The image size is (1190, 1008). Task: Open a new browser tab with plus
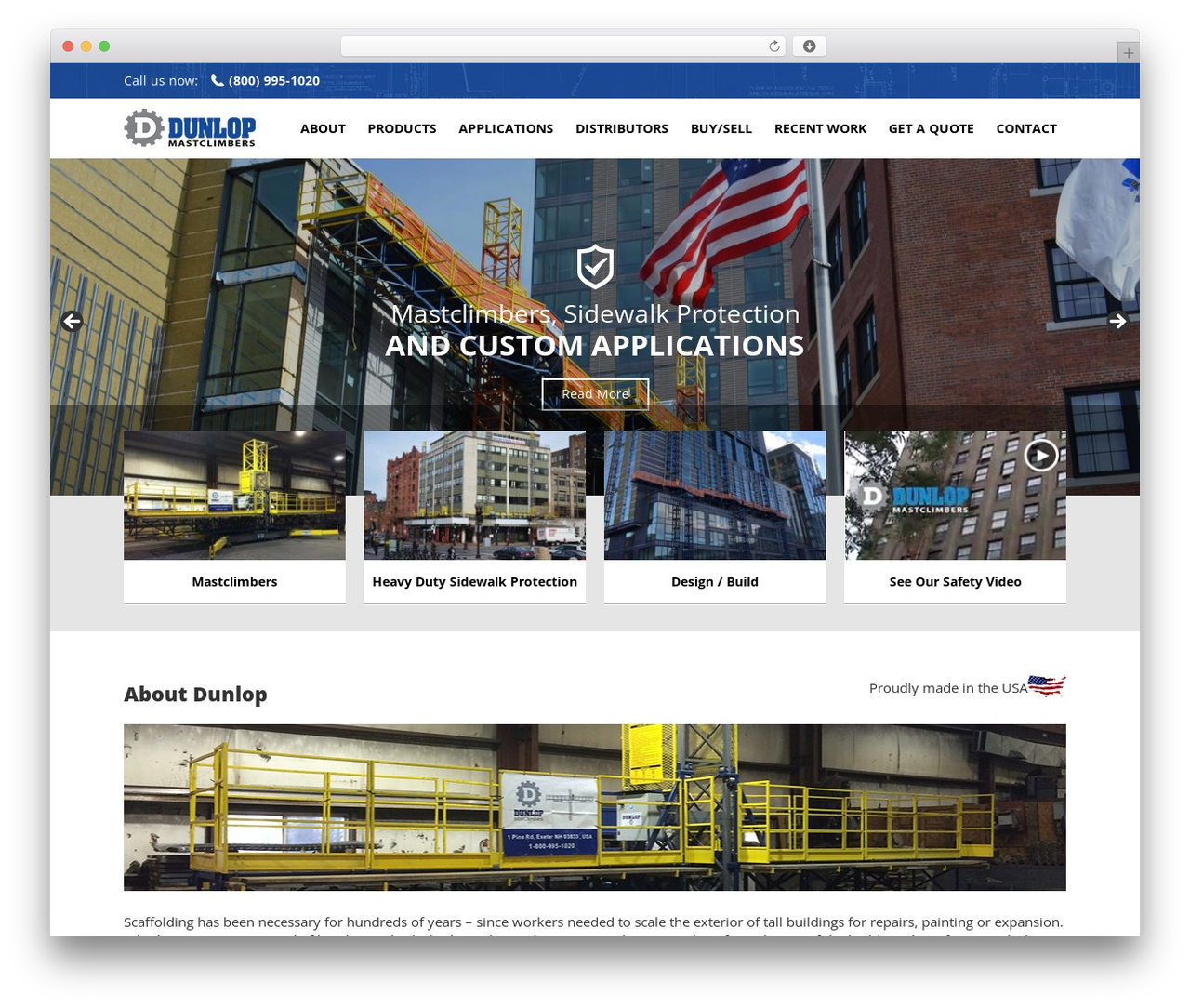(1128, 53)
